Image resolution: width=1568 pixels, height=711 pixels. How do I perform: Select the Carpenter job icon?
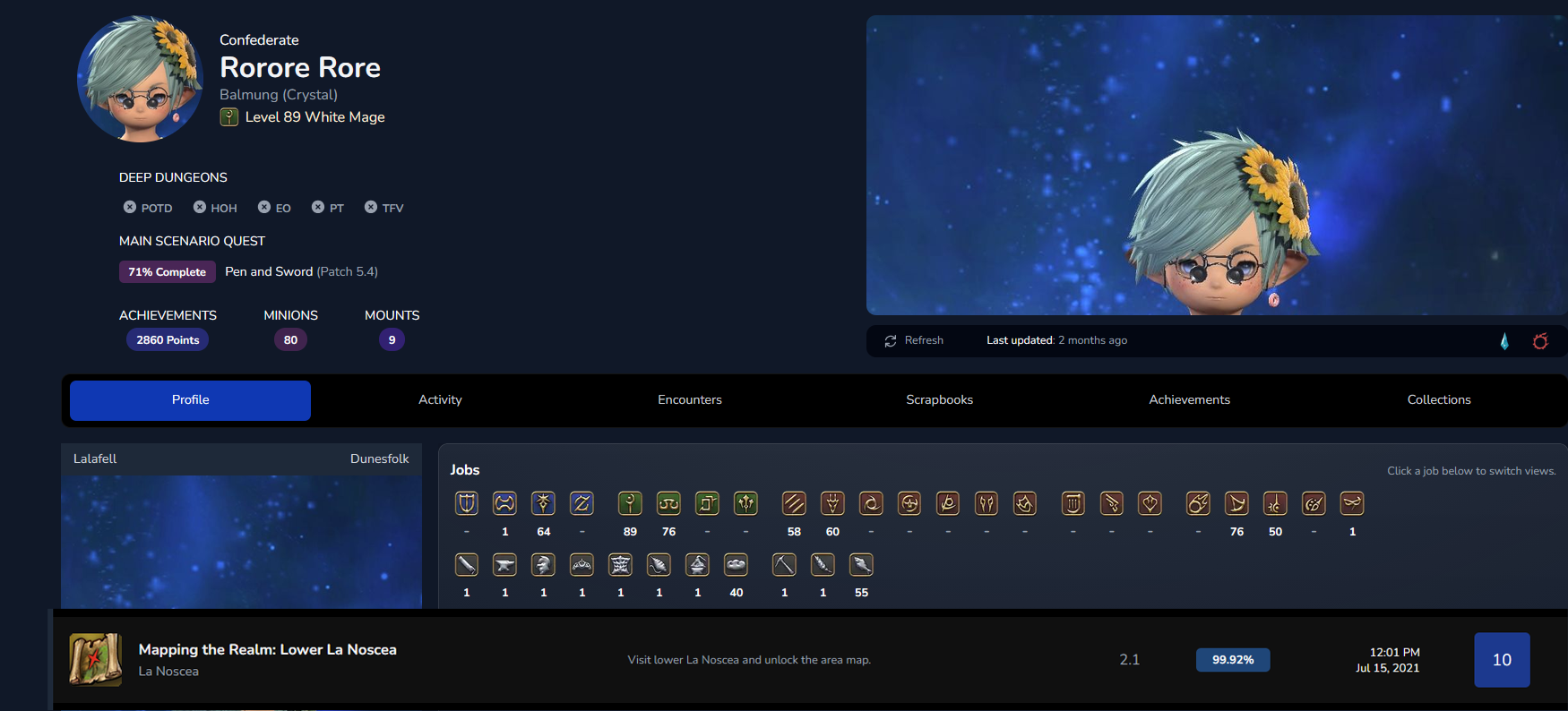467,564
